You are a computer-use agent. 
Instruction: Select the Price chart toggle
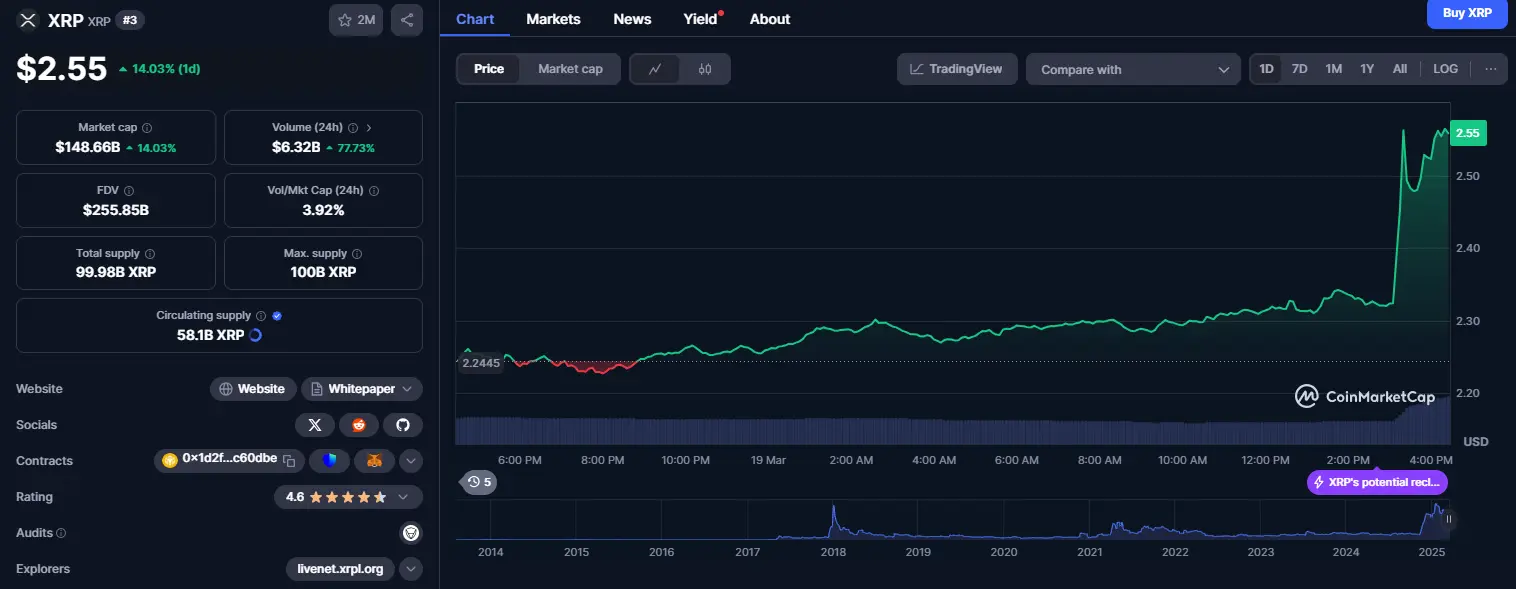pyautogui.click(x=489, y=69)
